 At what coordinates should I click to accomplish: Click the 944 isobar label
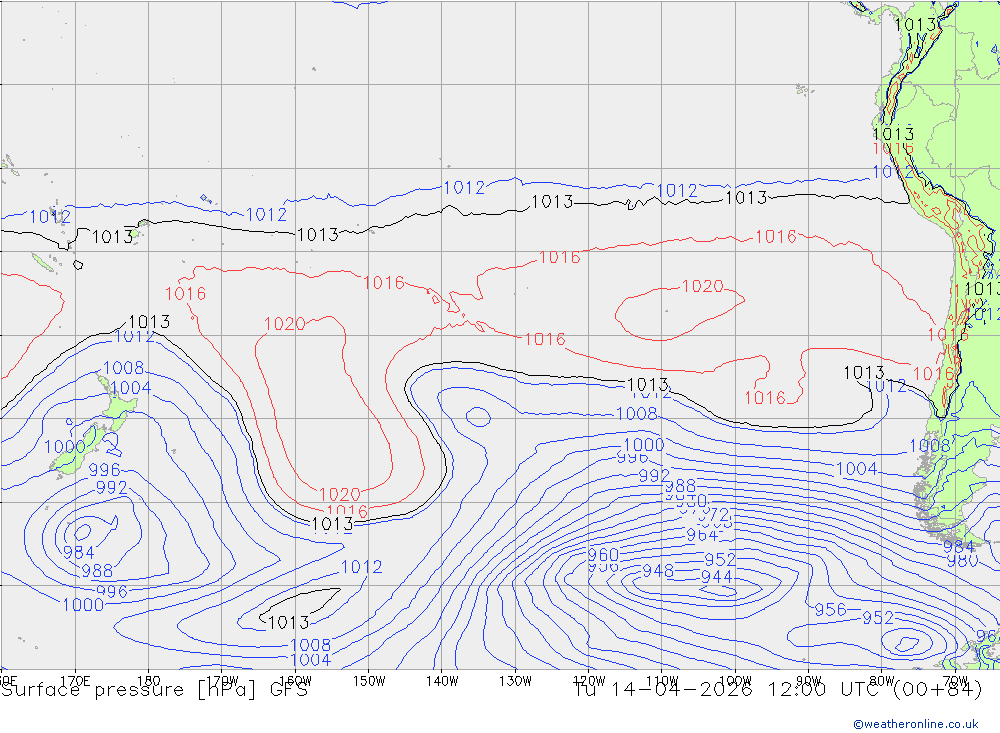716,577
